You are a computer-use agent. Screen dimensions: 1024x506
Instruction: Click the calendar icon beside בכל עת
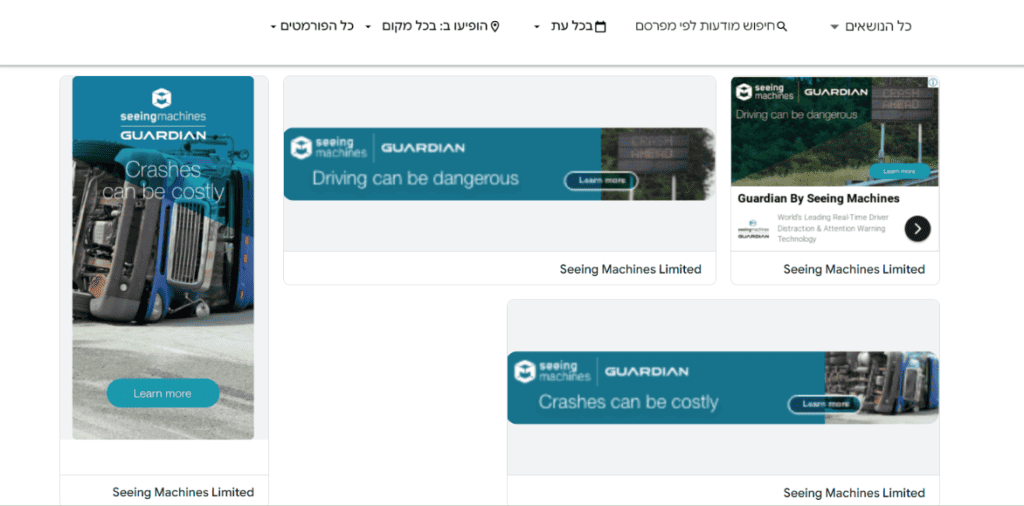pos(600,27)
